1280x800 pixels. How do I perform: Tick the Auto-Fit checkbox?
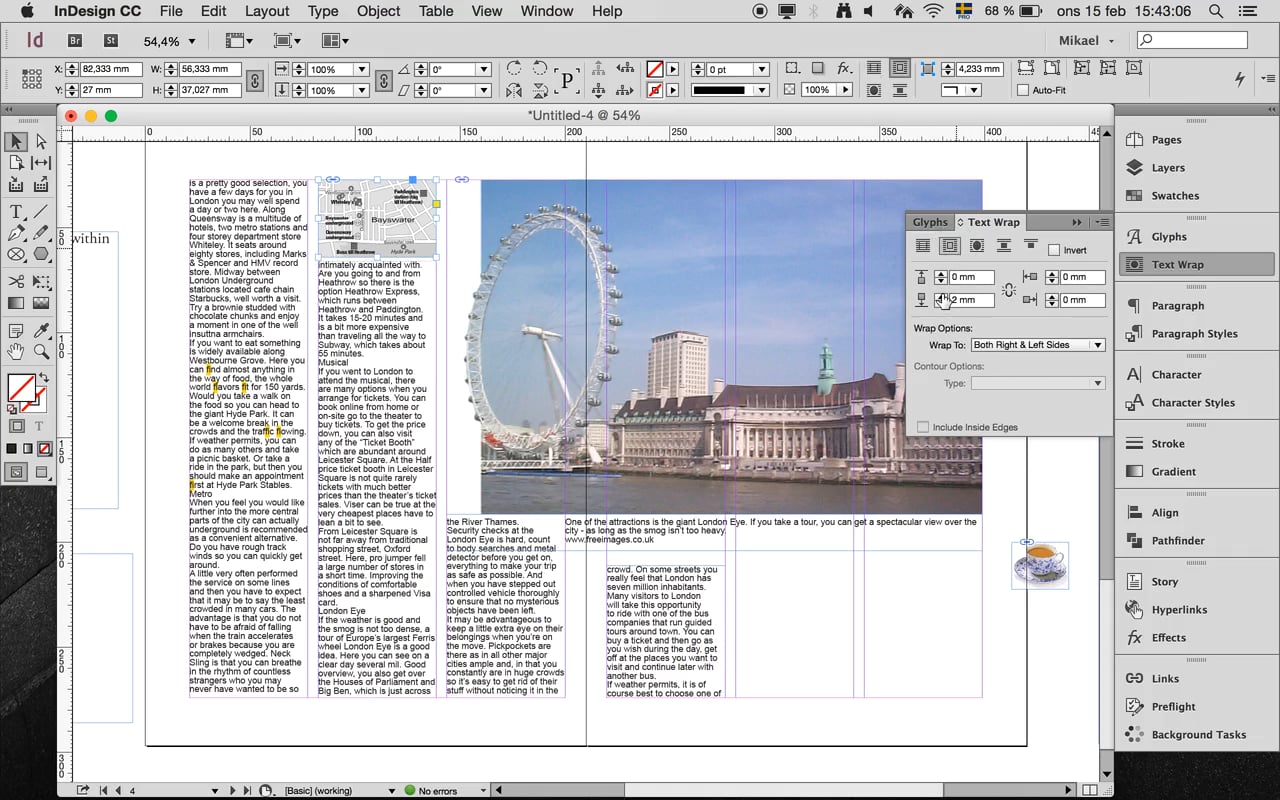coord(1022,90)
